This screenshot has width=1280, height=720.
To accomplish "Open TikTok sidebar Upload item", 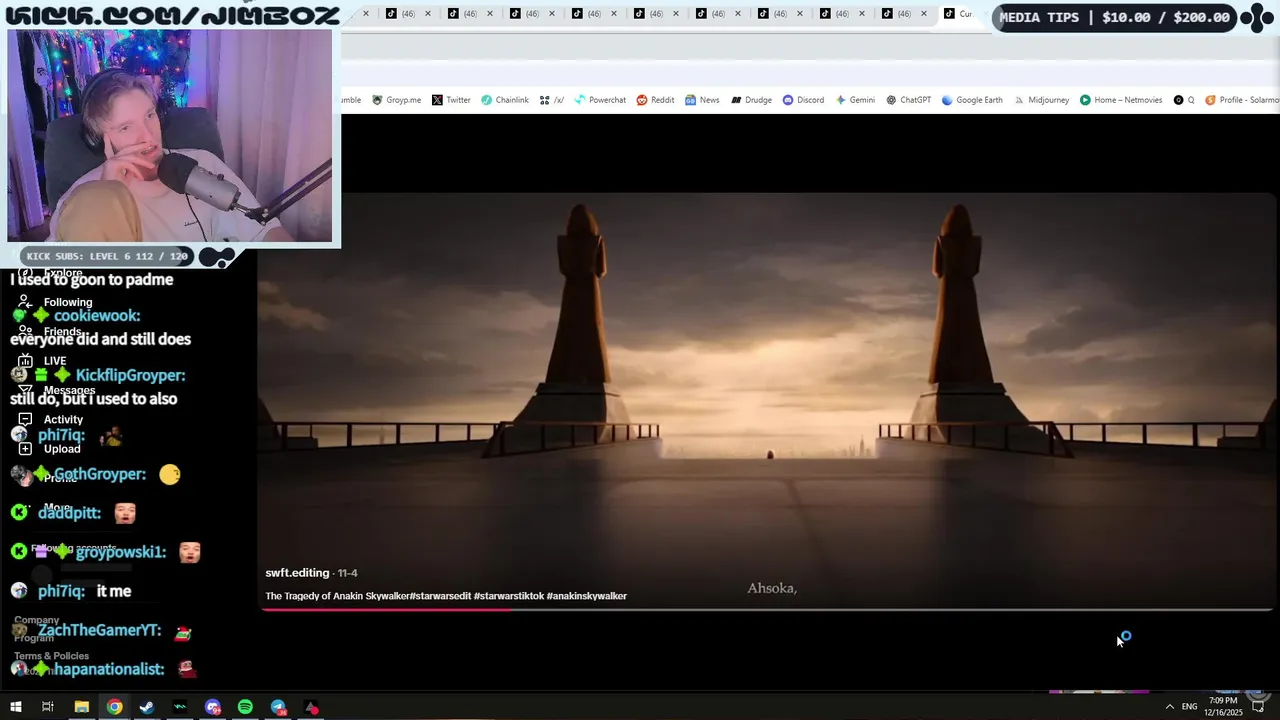I will (x=49, y=449).
